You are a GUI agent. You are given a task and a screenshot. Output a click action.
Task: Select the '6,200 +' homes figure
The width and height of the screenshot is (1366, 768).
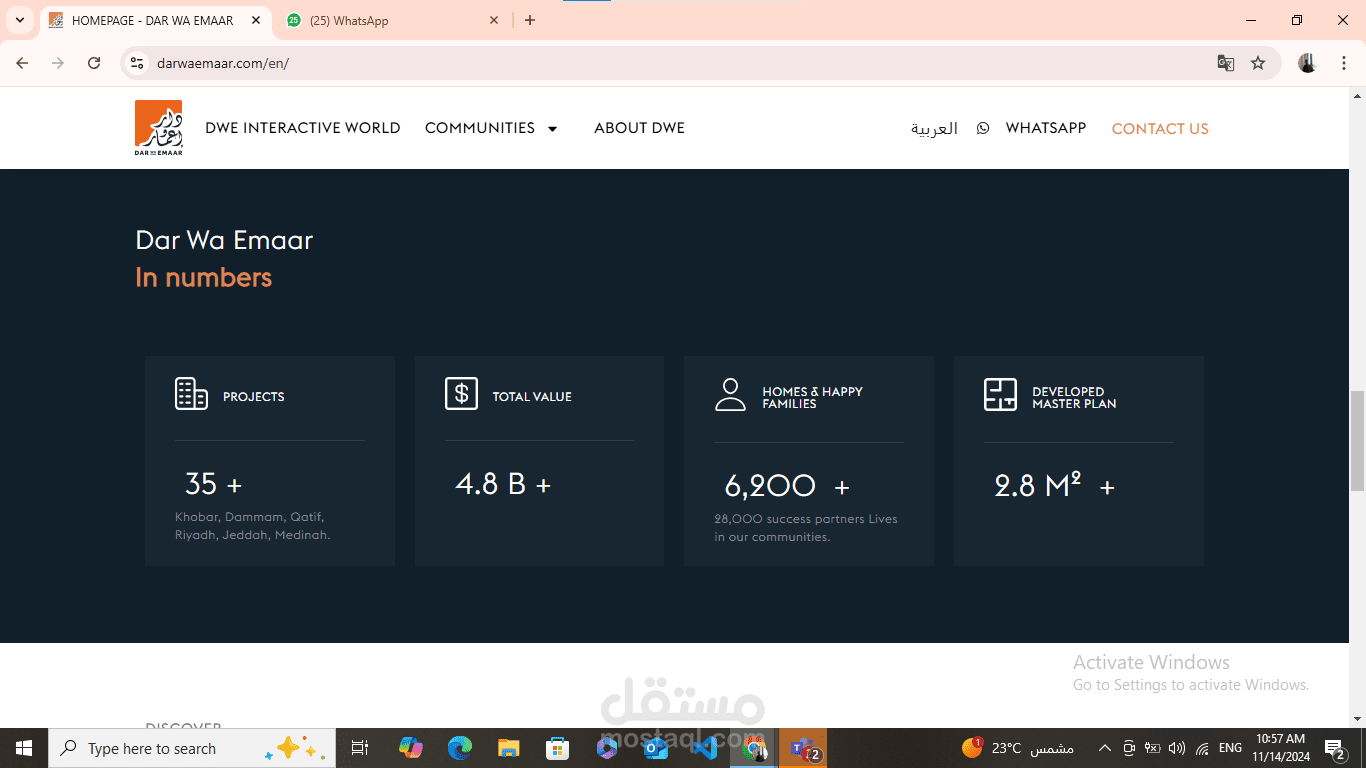click(787, 486)
